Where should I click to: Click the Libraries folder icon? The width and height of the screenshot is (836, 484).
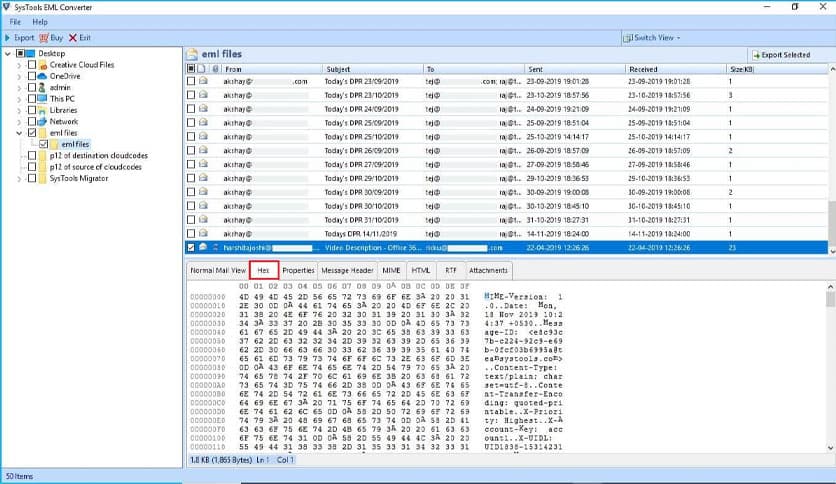point(42,110)
